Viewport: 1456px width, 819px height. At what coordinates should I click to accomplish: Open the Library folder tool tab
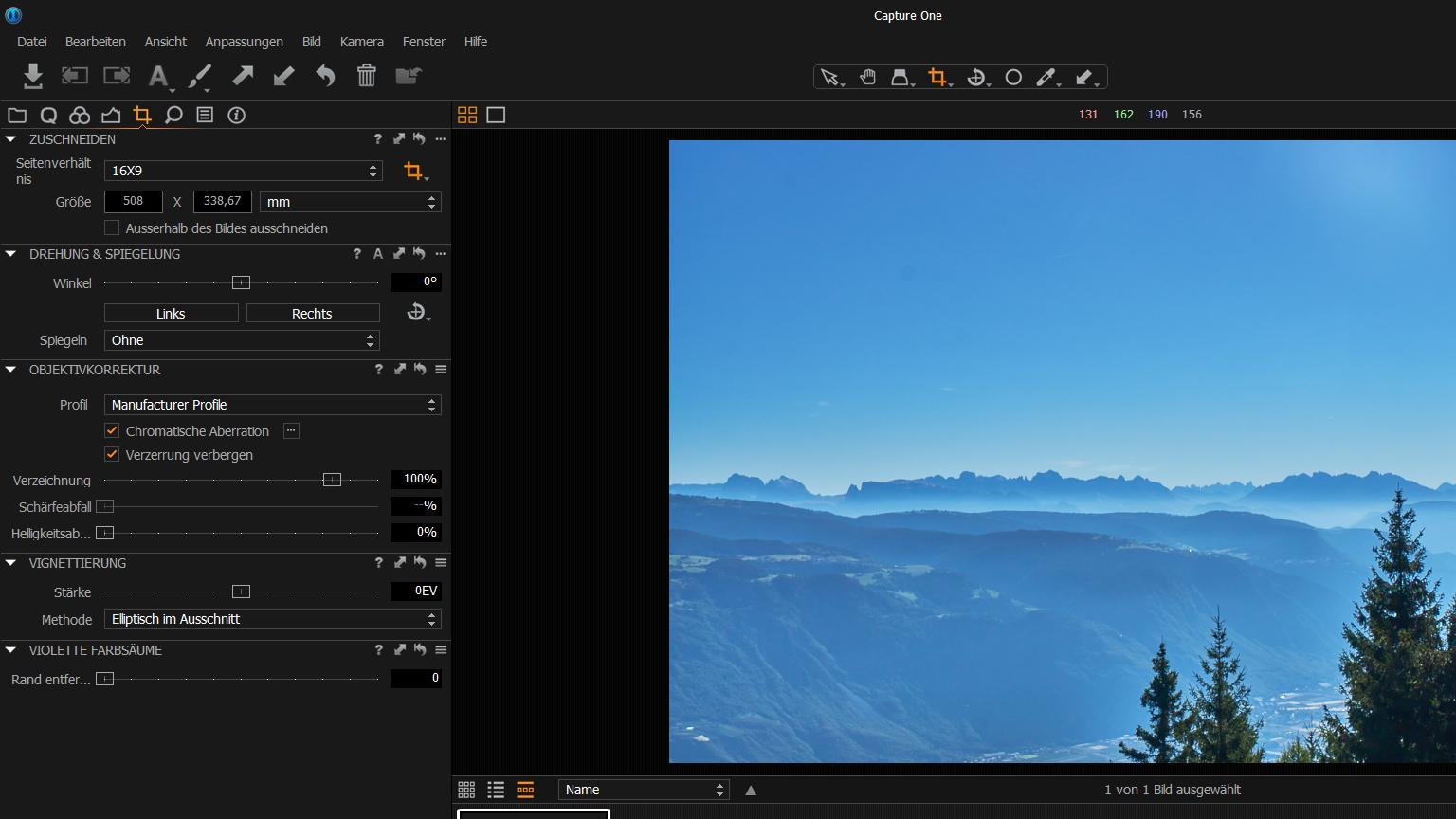17,115
